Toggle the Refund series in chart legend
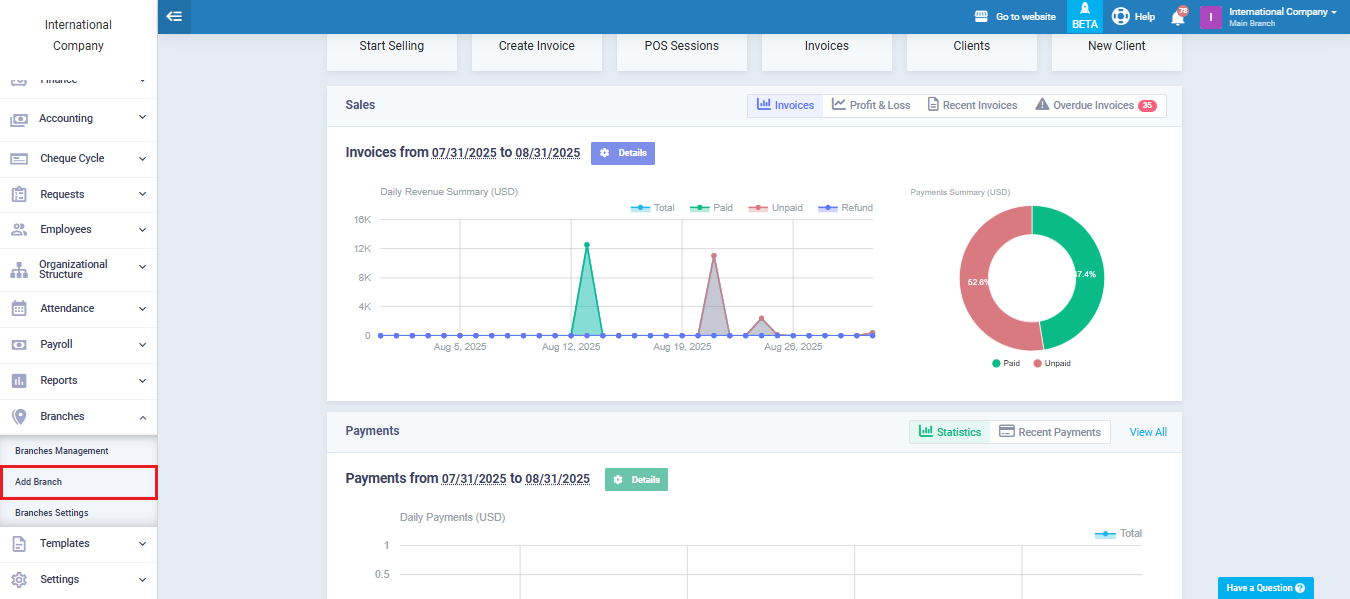 (845, 208)
